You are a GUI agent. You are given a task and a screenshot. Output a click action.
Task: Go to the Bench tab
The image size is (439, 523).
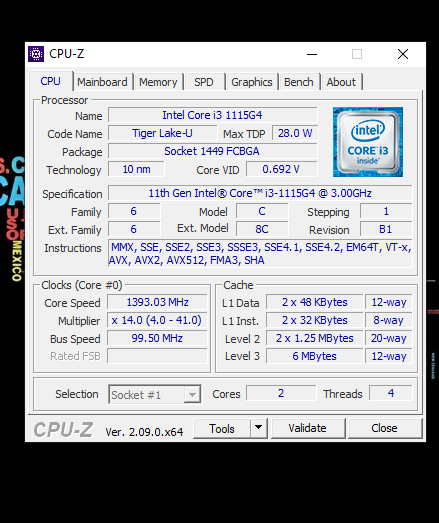(x=299, y=82)
